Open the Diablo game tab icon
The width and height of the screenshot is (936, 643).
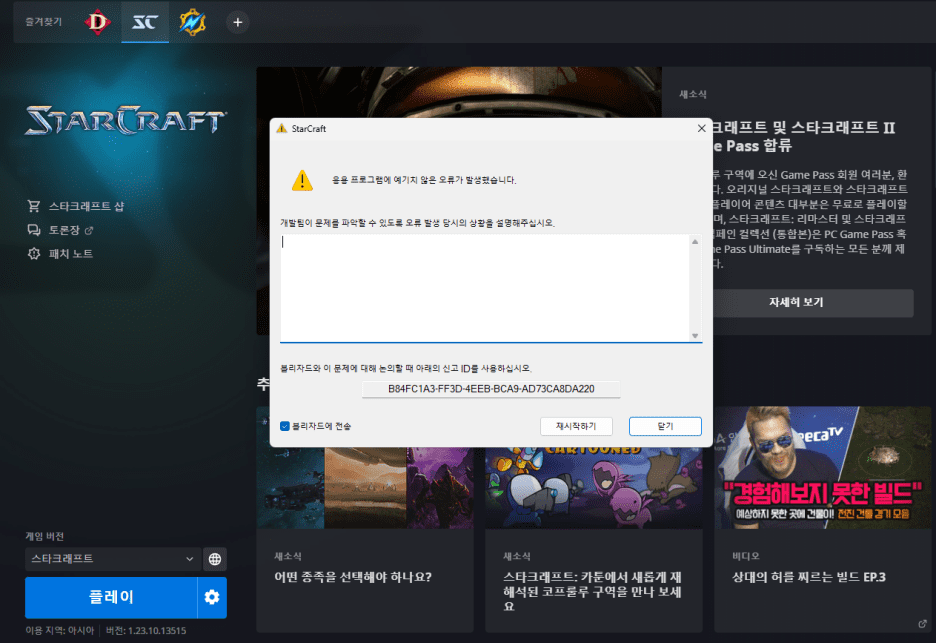[x=97, y=23]
